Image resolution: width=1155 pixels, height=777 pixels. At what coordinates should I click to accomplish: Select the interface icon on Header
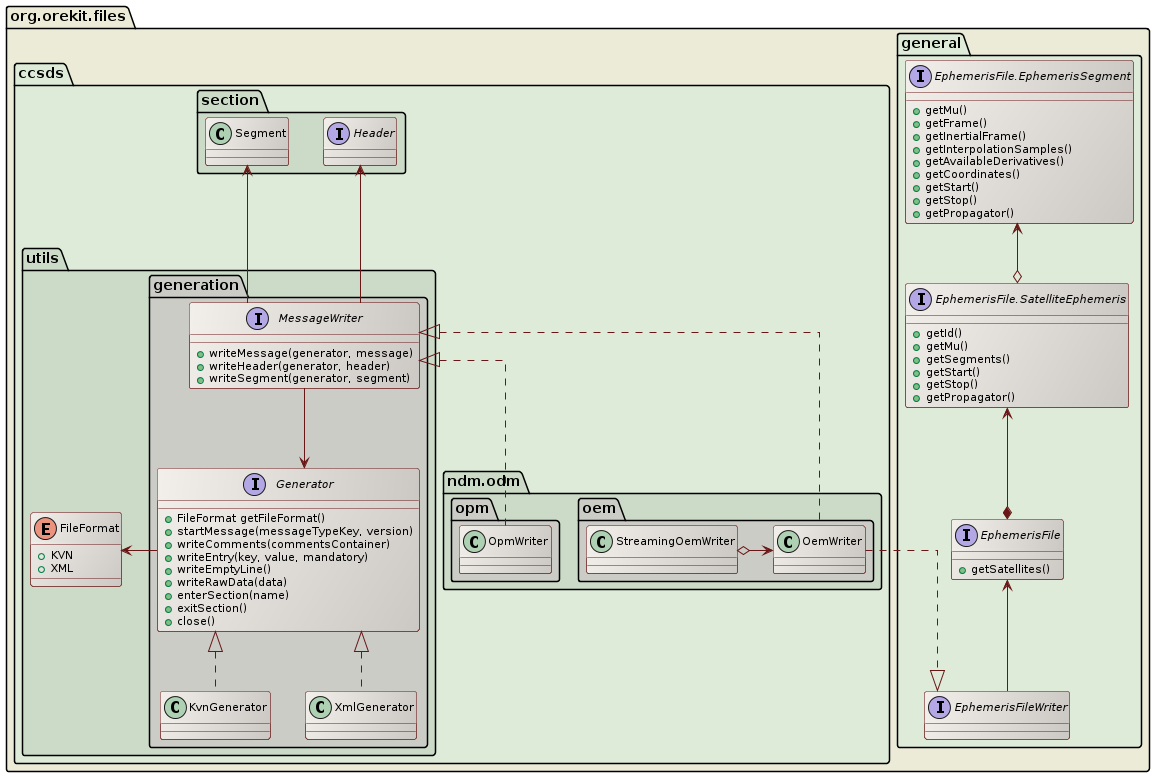tap(339, 133)
